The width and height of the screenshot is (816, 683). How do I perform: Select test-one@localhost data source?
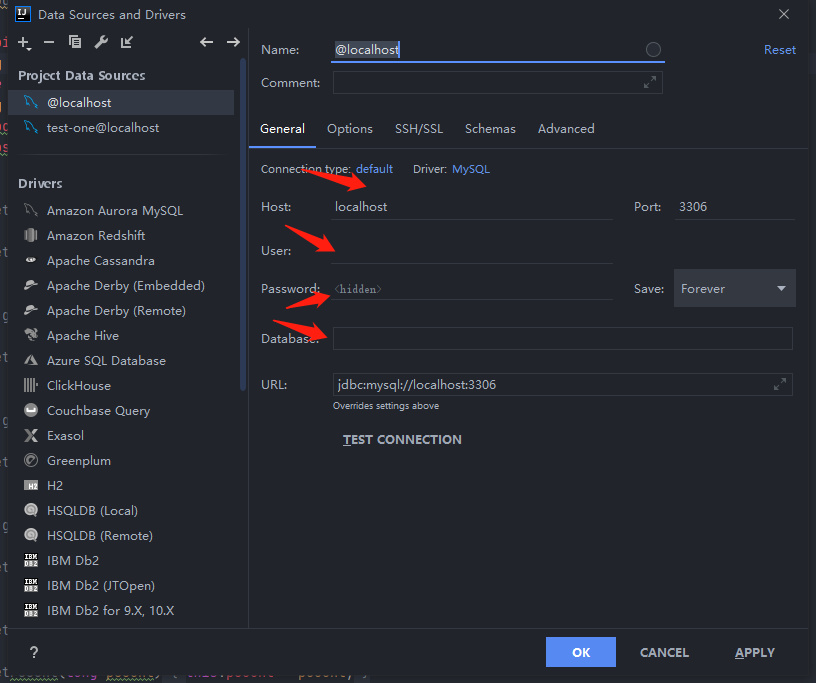click(121, 128)
